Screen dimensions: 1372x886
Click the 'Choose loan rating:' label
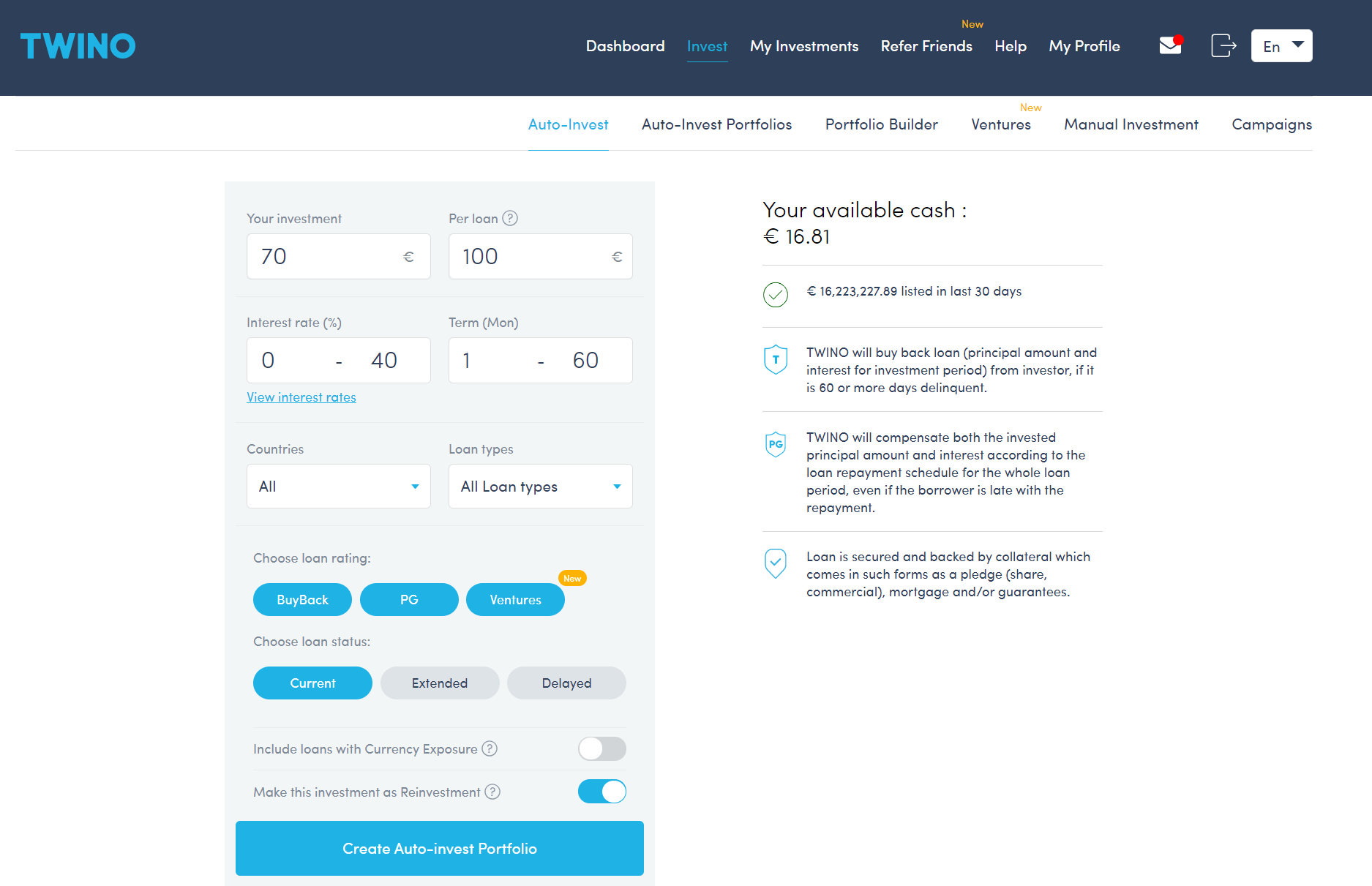(312, 558)
